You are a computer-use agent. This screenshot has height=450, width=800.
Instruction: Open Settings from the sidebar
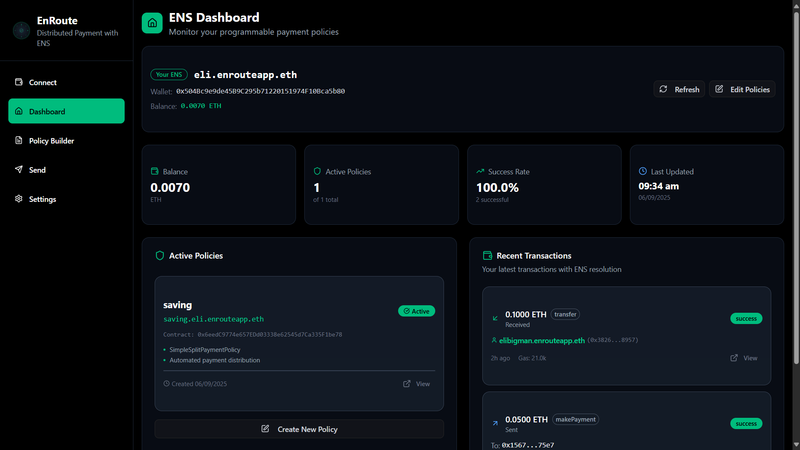click(x=42, y=199)
